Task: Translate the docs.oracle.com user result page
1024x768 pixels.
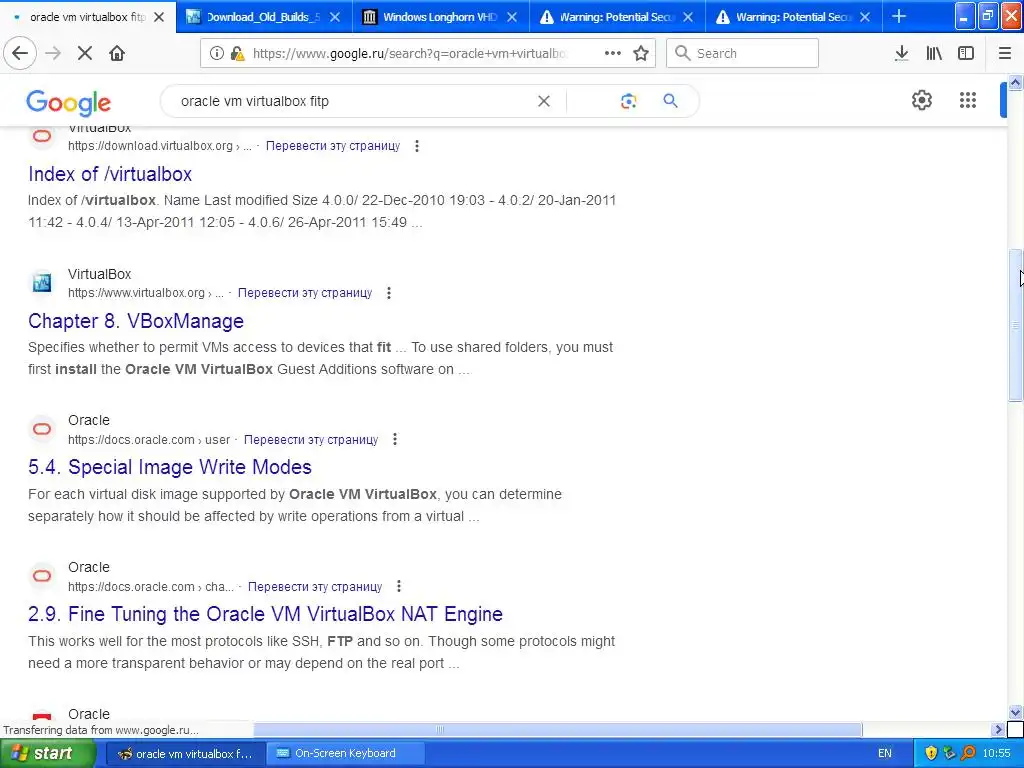Action: [311, 440]
